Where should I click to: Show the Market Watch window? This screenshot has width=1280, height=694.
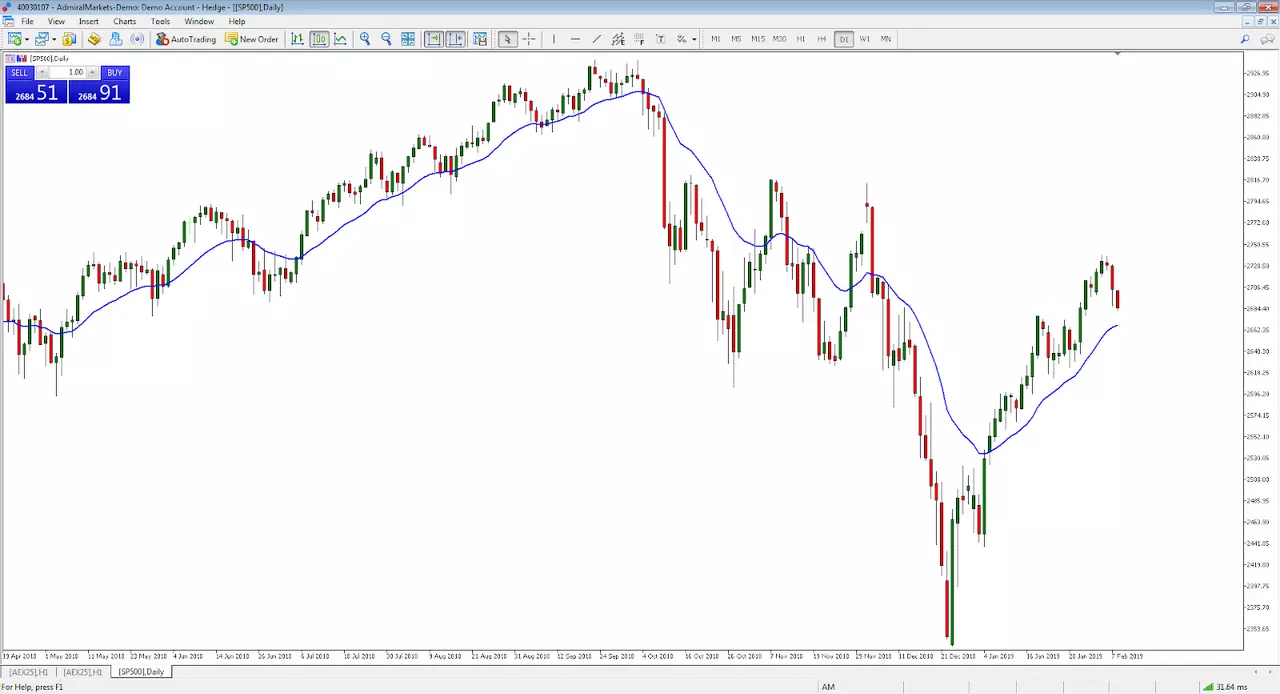(69, 39)
